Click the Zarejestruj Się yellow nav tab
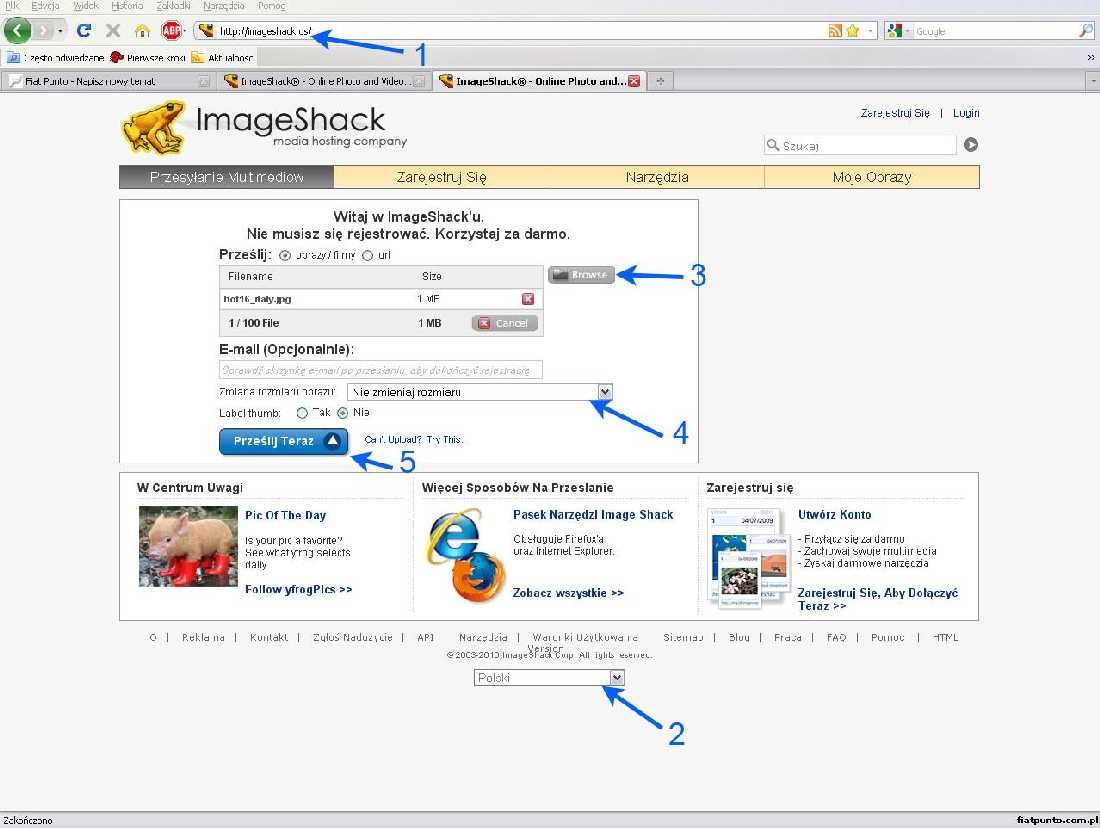Viewport: 1100px width, 828px height. pyautogui.click(x=441, y=177)
